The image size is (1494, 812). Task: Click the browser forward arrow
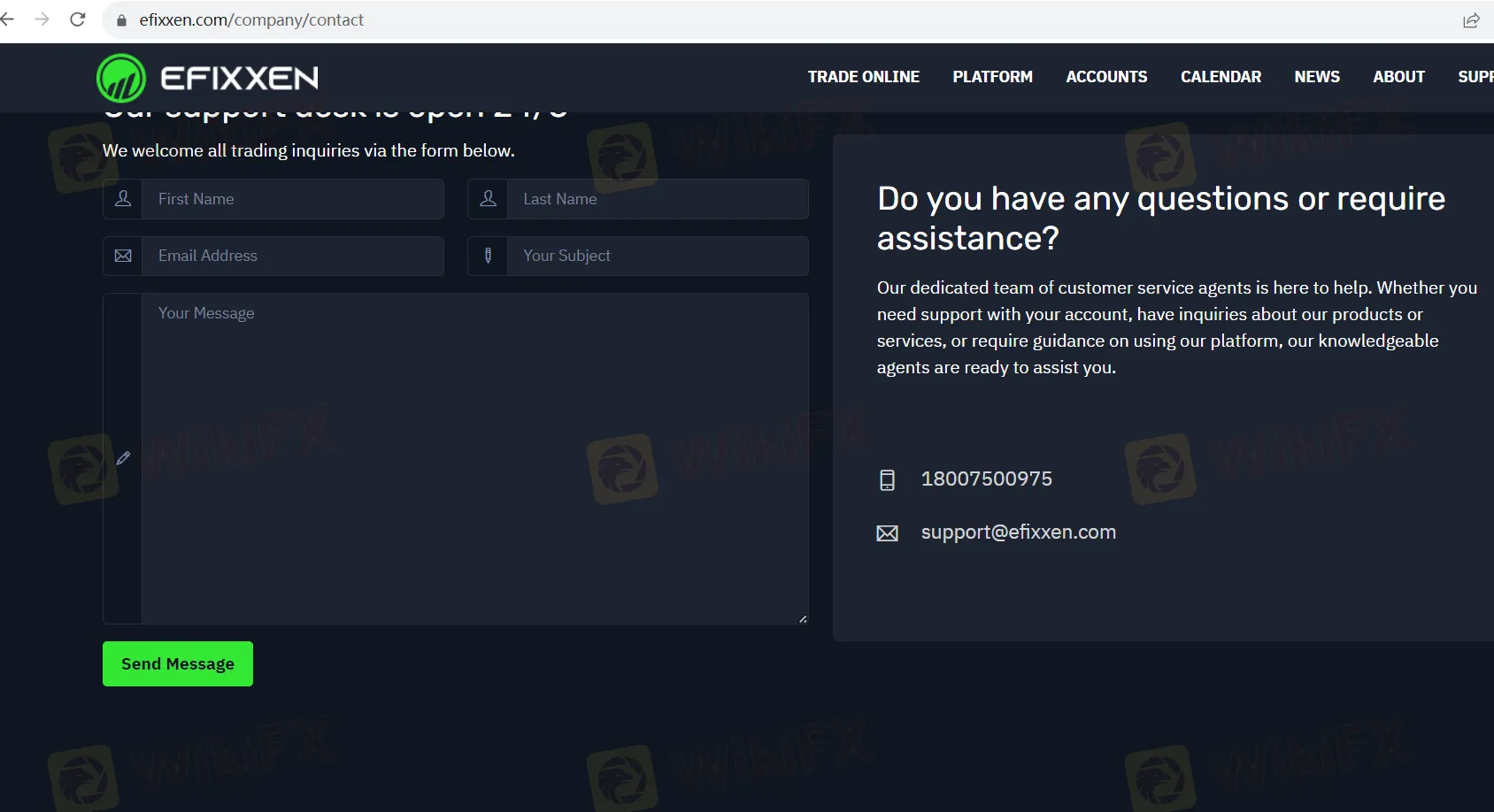(42, 19)
